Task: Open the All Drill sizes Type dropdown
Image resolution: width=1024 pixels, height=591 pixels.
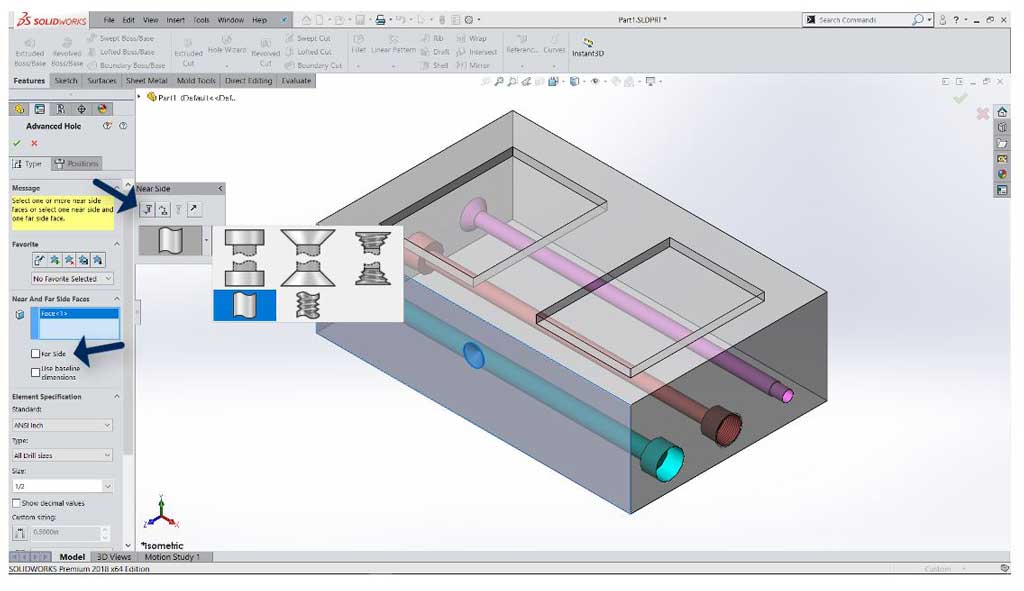Action: pyautogui.click(x=62, y=455)
